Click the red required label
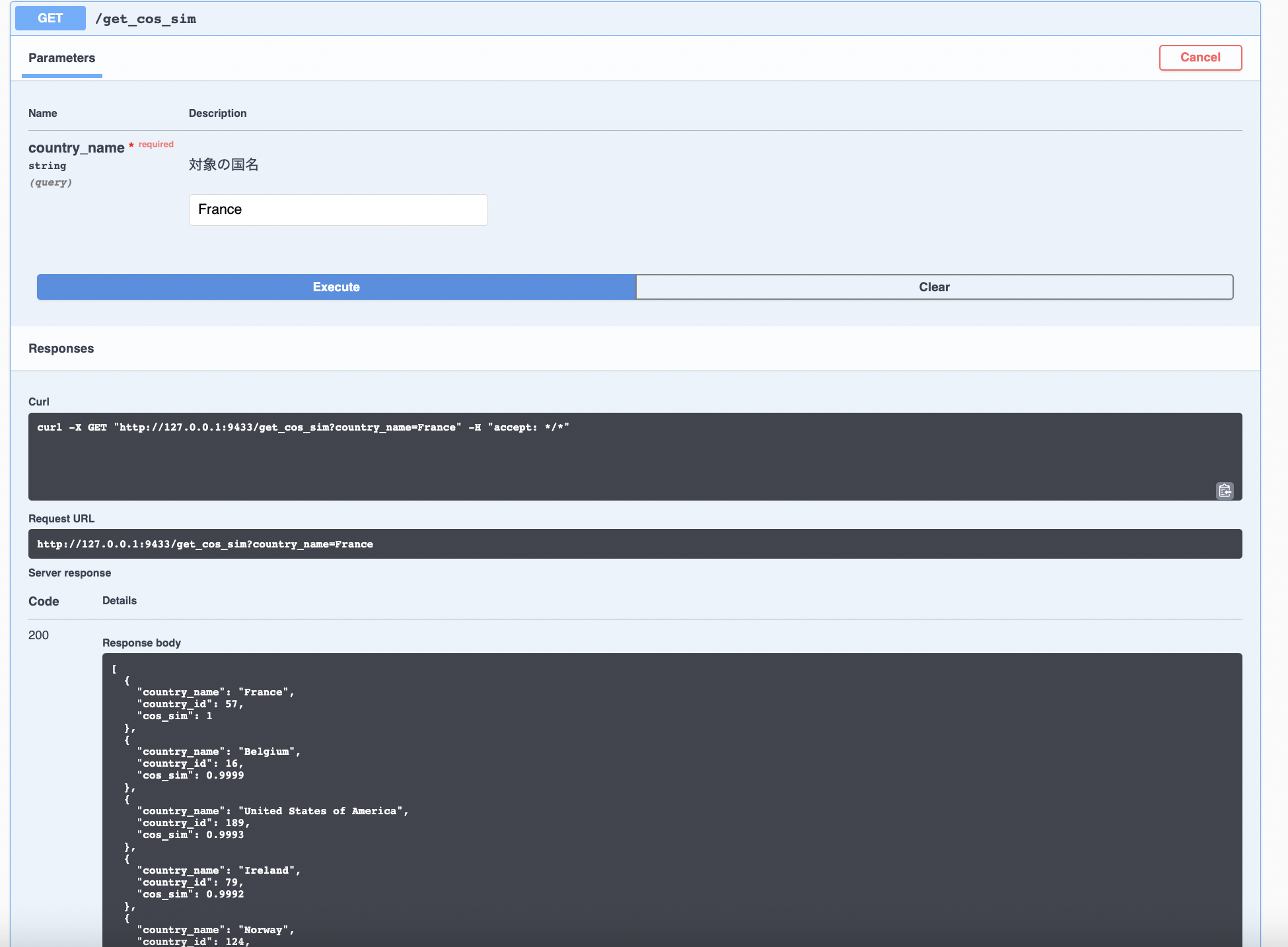This screenshot has height=947, width=1288. point(156,145)
